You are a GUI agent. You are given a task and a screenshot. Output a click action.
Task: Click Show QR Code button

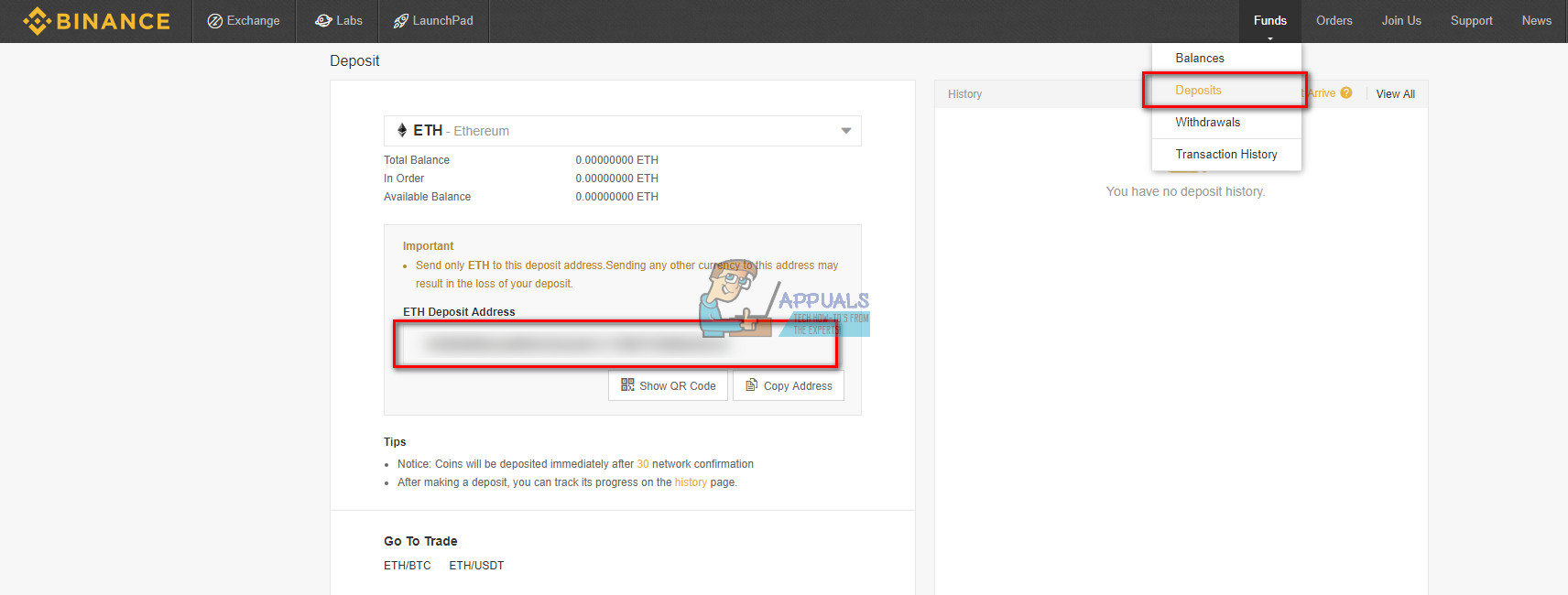pyautogui.click(x=668, y=385)
